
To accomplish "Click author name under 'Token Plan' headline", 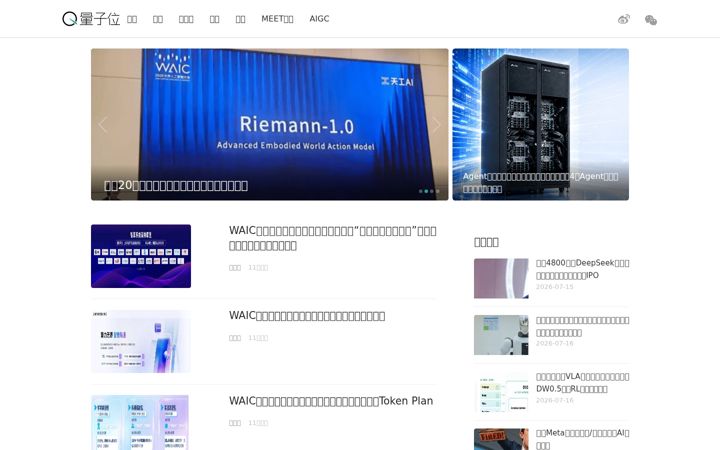I will (x=235, y=423).
